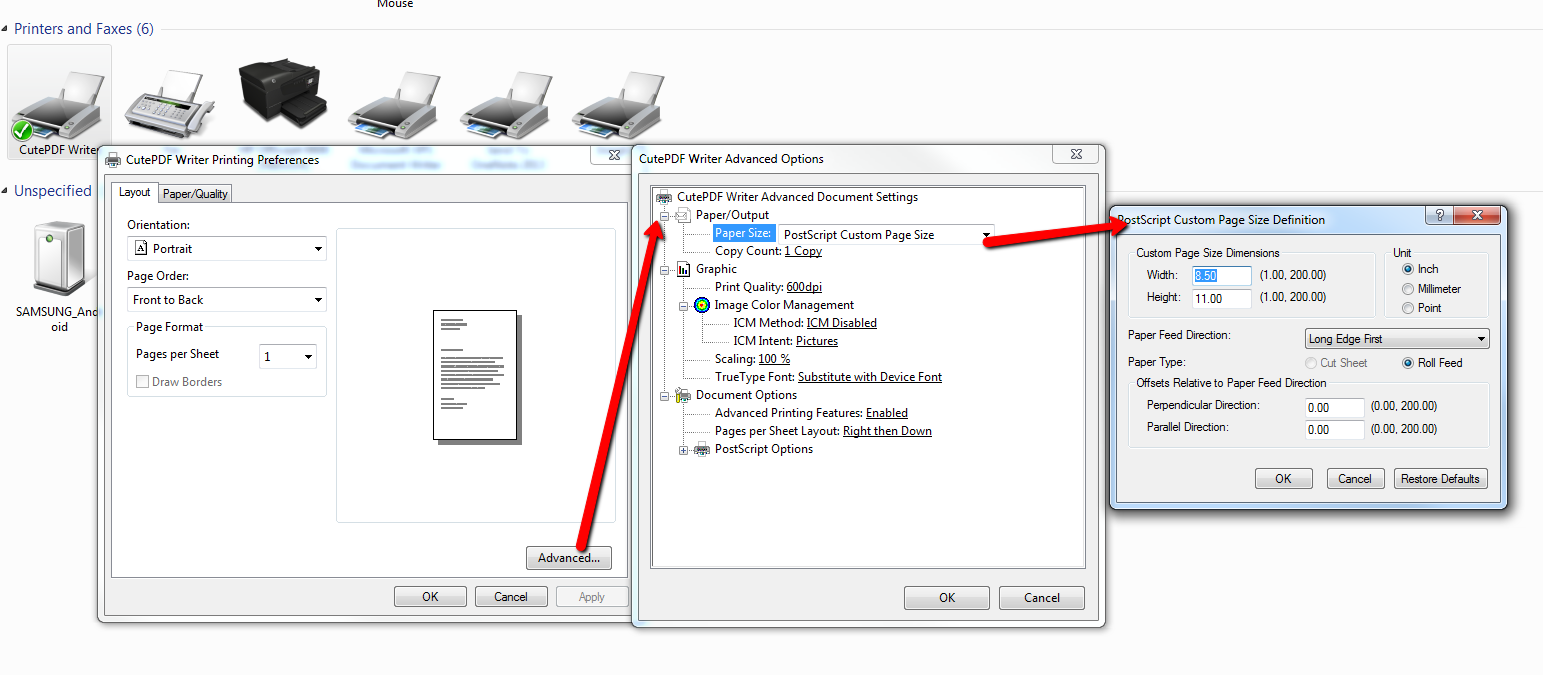
Task: Collapse the Graphic tree node
Action: point(665,270)
